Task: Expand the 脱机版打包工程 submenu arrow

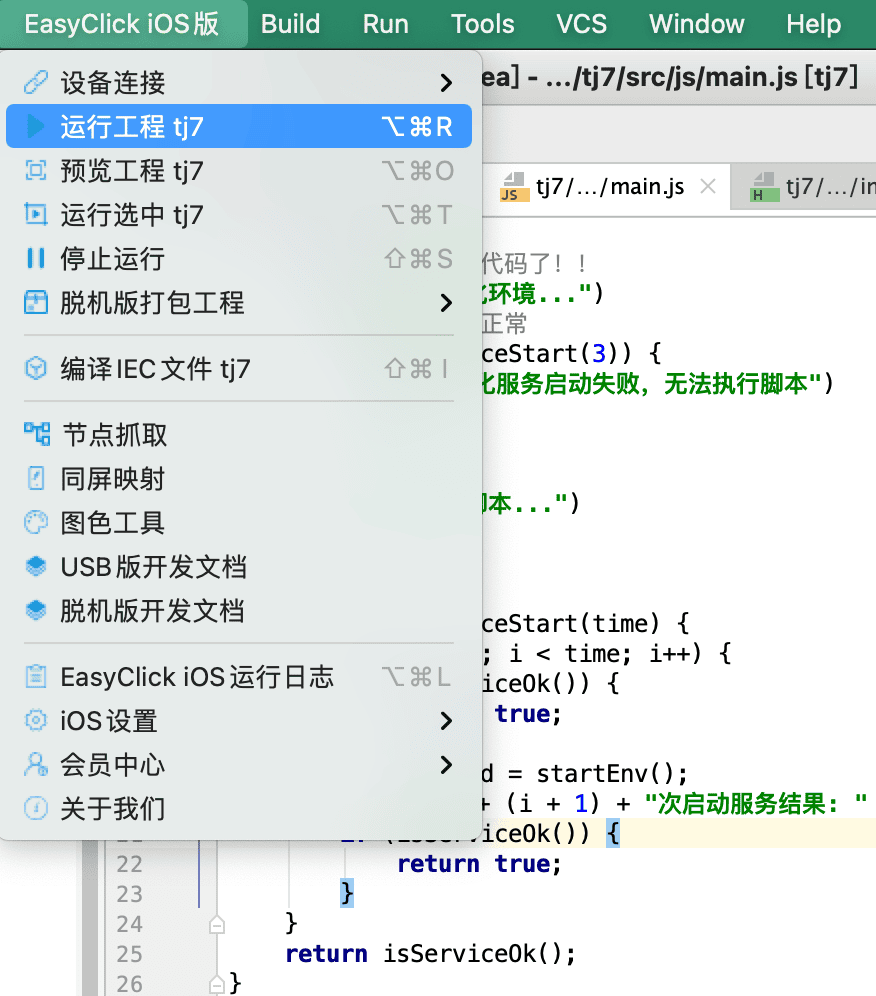Action: [446, 302]
